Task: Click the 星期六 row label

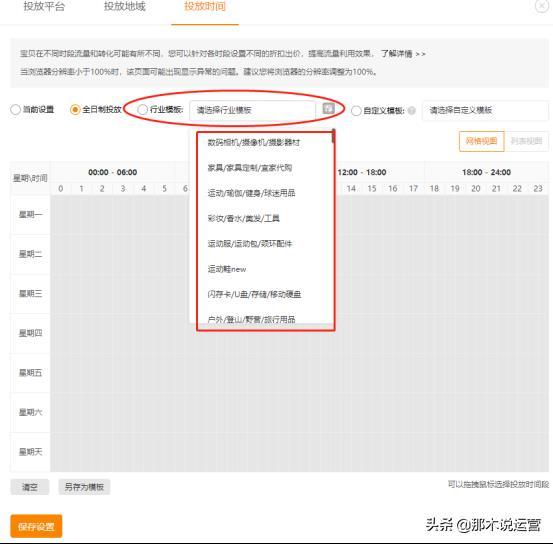Action: (x=30, y=412)
